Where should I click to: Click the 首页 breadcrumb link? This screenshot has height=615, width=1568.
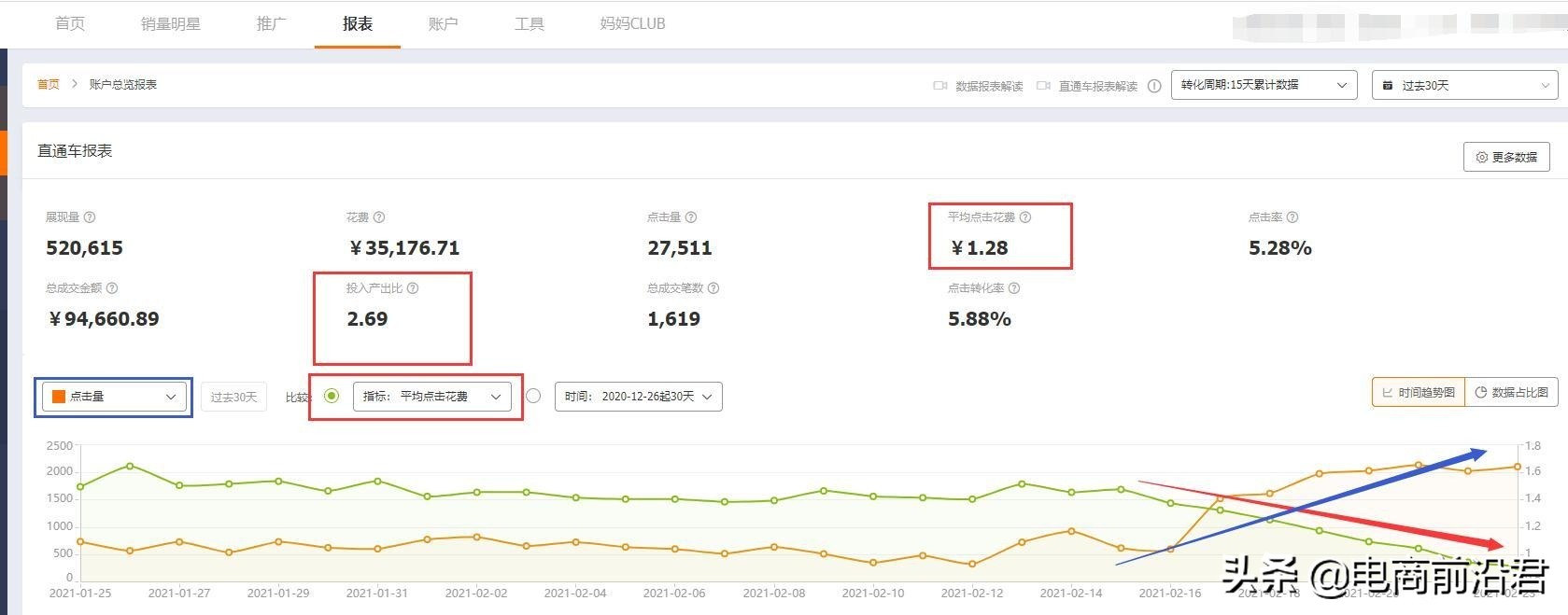click(x=49, y=84)
